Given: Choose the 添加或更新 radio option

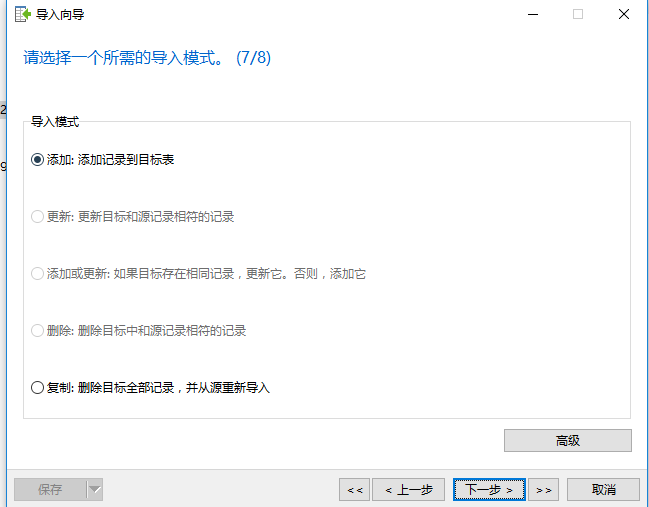Looking at the screenshot, I should (37, 274).
